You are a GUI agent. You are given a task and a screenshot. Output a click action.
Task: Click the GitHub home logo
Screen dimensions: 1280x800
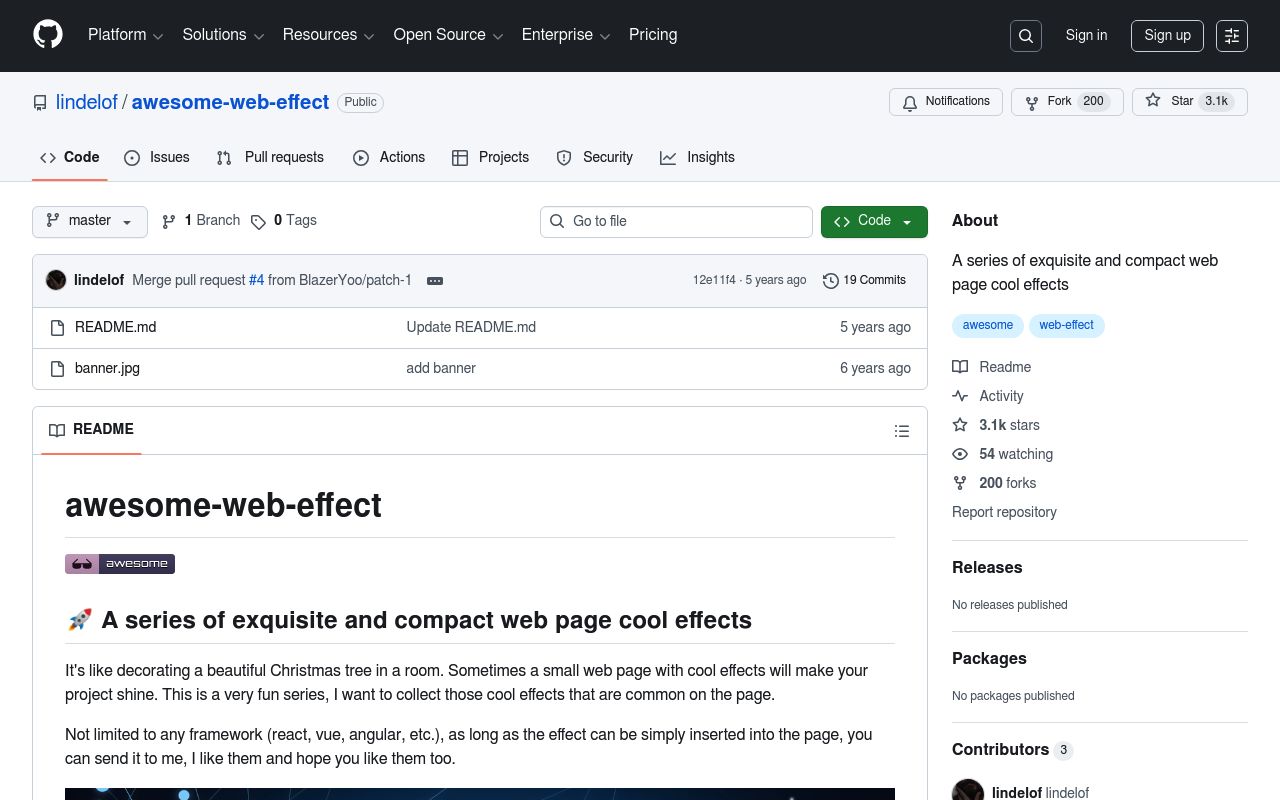point(48,36)
